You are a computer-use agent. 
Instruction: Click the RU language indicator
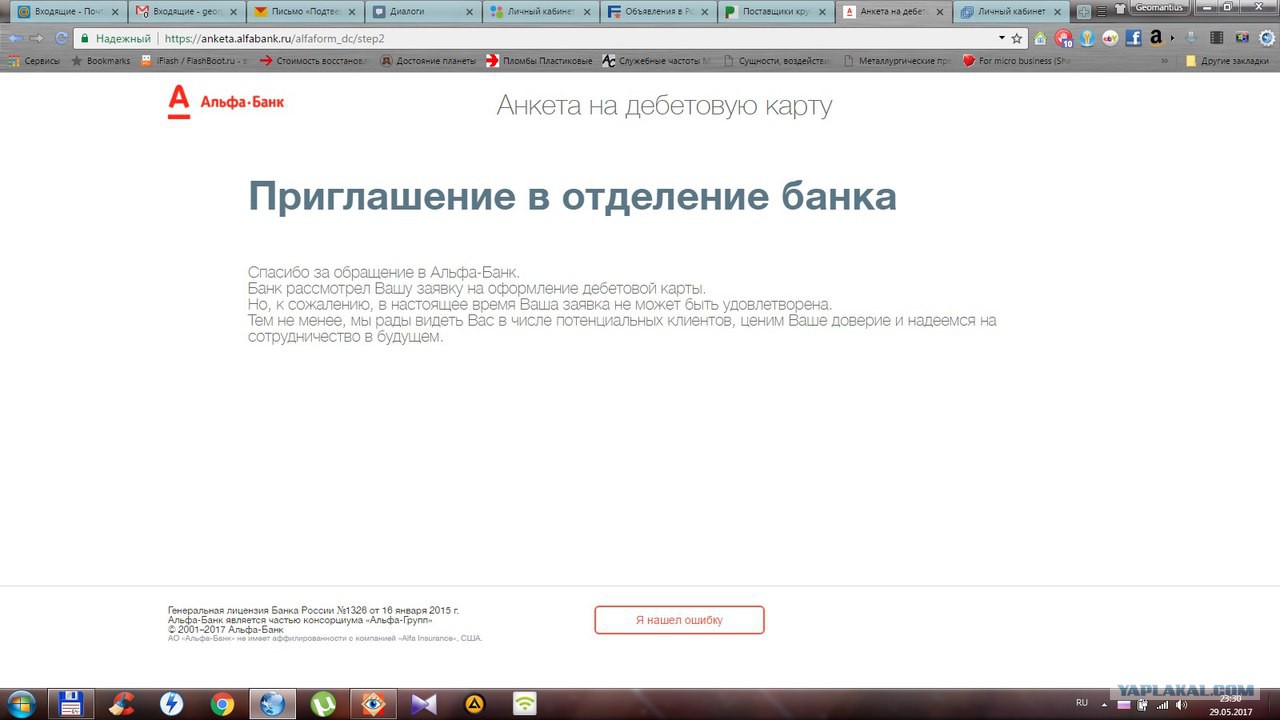tap(1082, 703)
